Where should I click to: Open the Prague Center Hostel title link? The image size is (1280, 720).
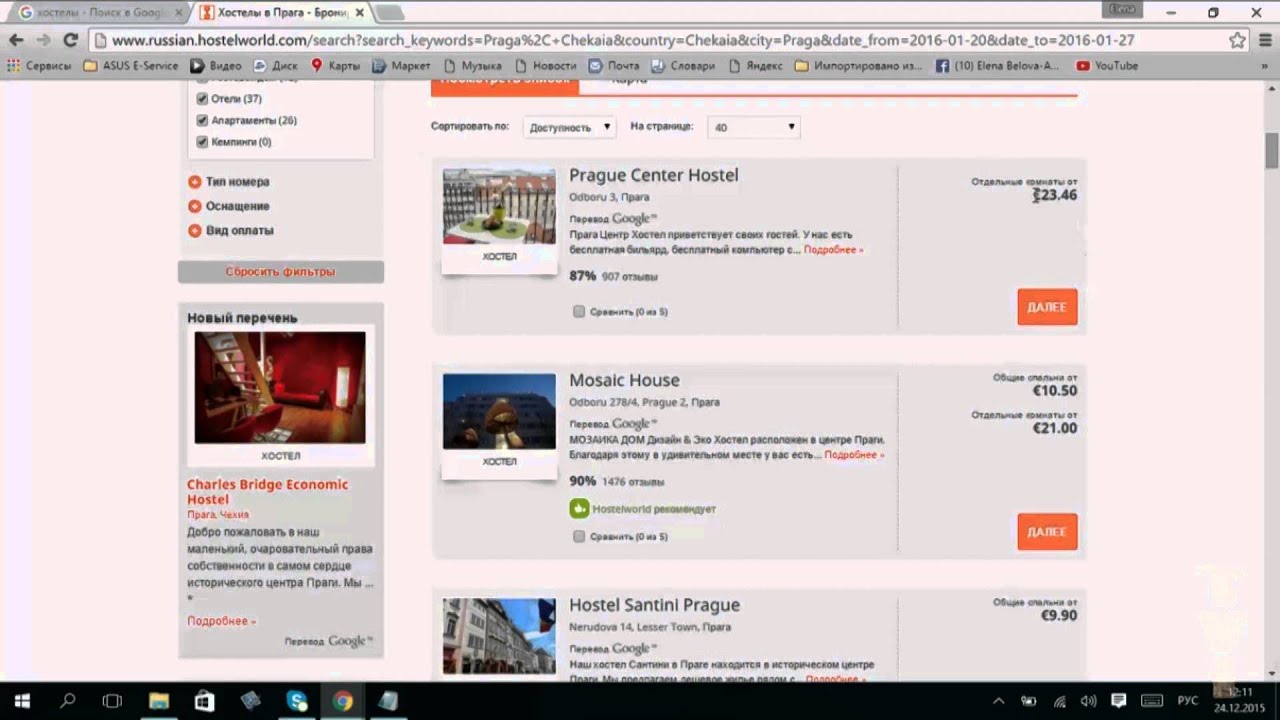pos(653,175)
